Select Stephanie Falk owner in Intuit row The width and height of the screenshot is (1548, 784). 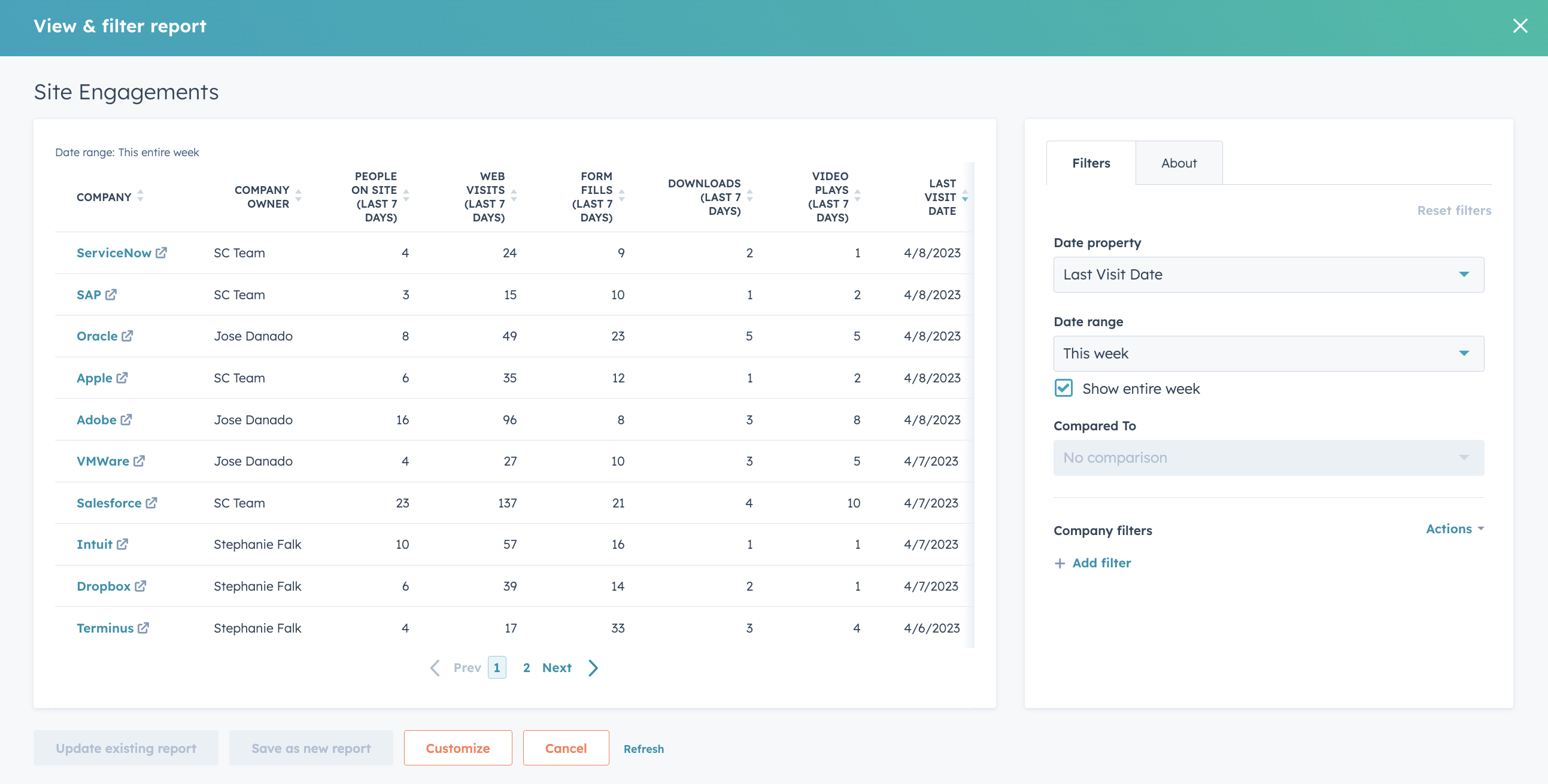click(257, 544)
